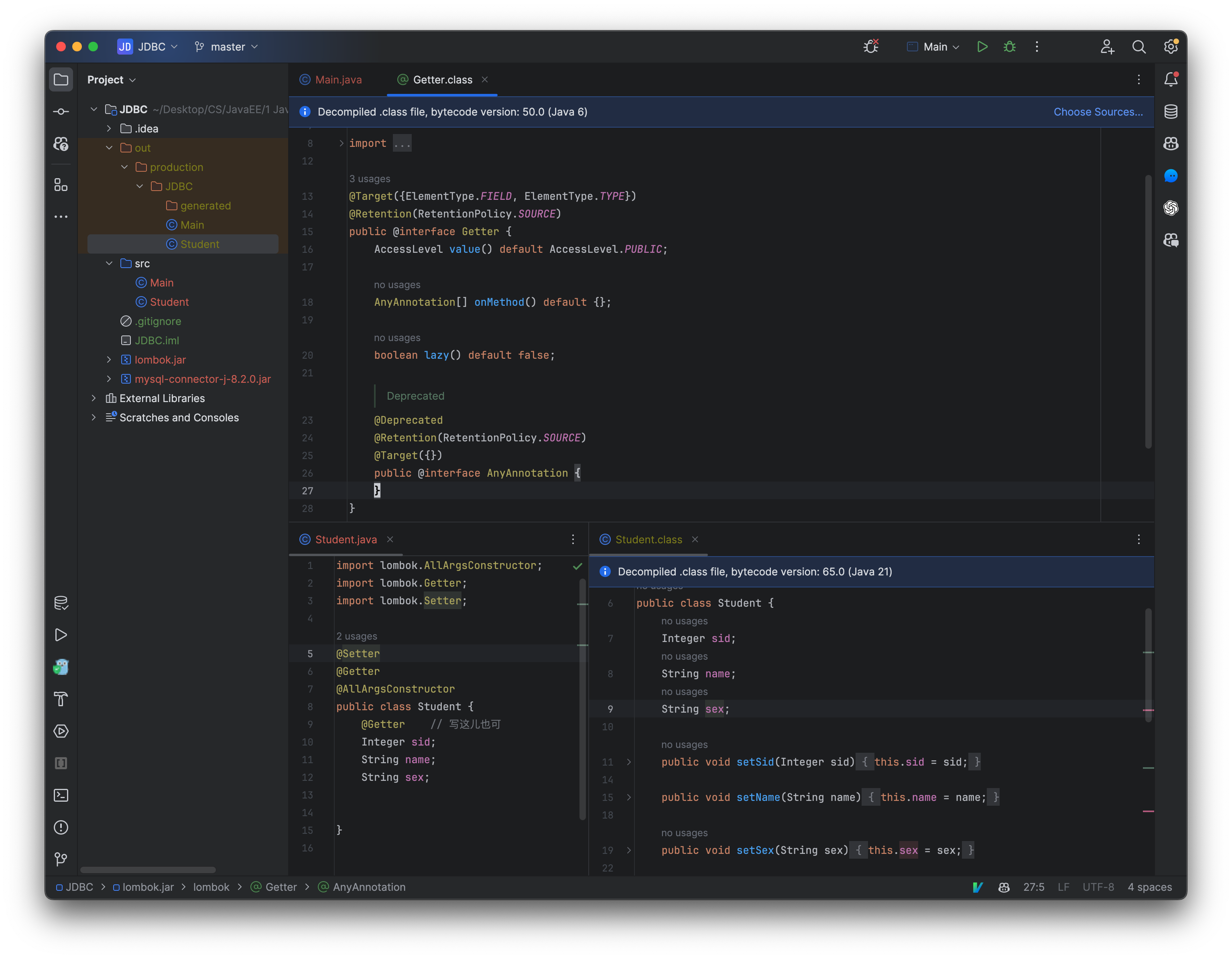1232x959 pixels.
Task: Open the ChatGPT plugin icon
Action: tap(1171, 208)
